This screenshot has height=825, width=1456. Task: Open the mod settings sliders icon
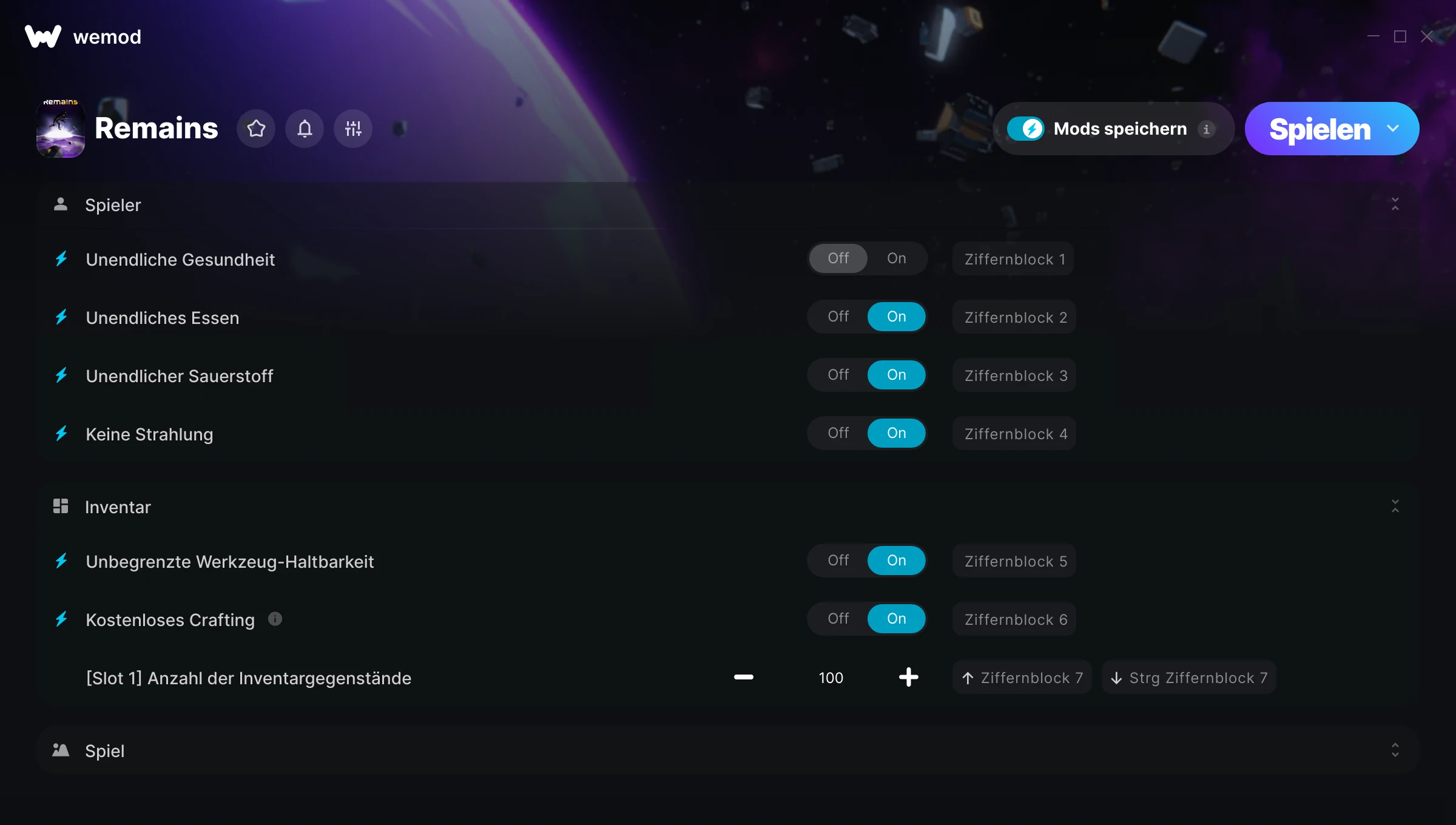coord(353,129)
